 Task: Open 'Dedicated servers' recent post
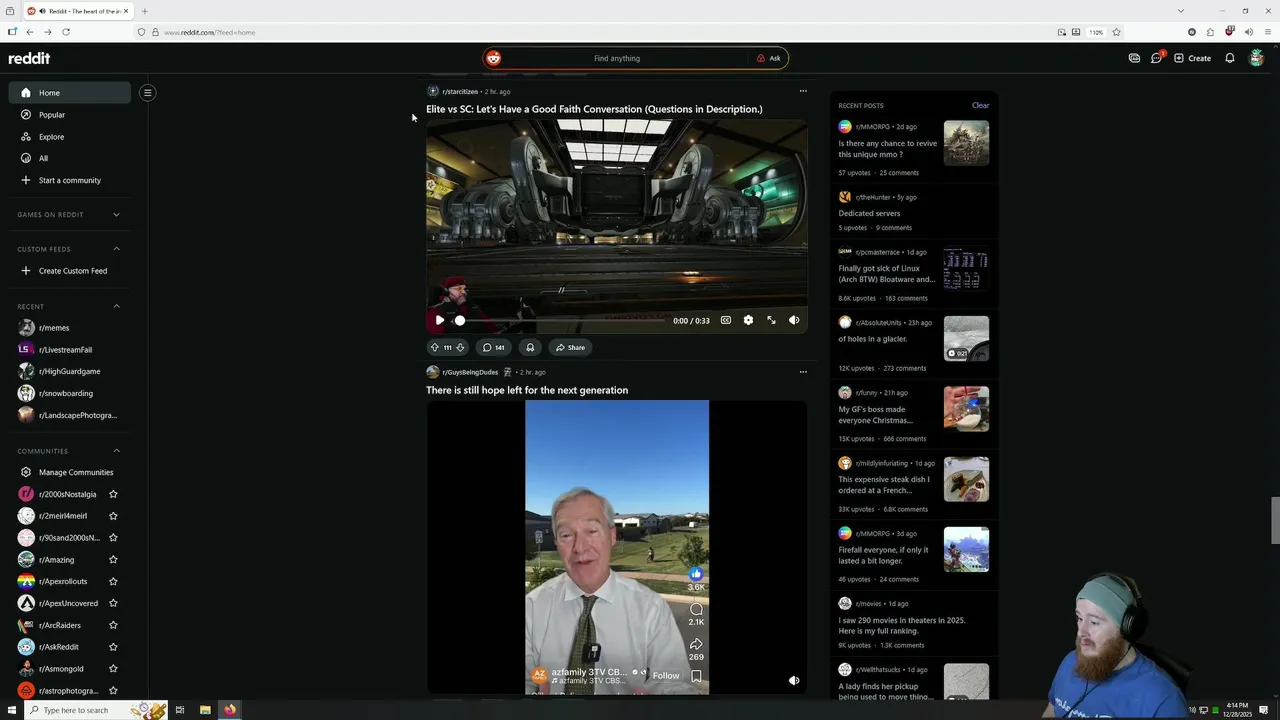pyautogui.click(x=869, y=213)
